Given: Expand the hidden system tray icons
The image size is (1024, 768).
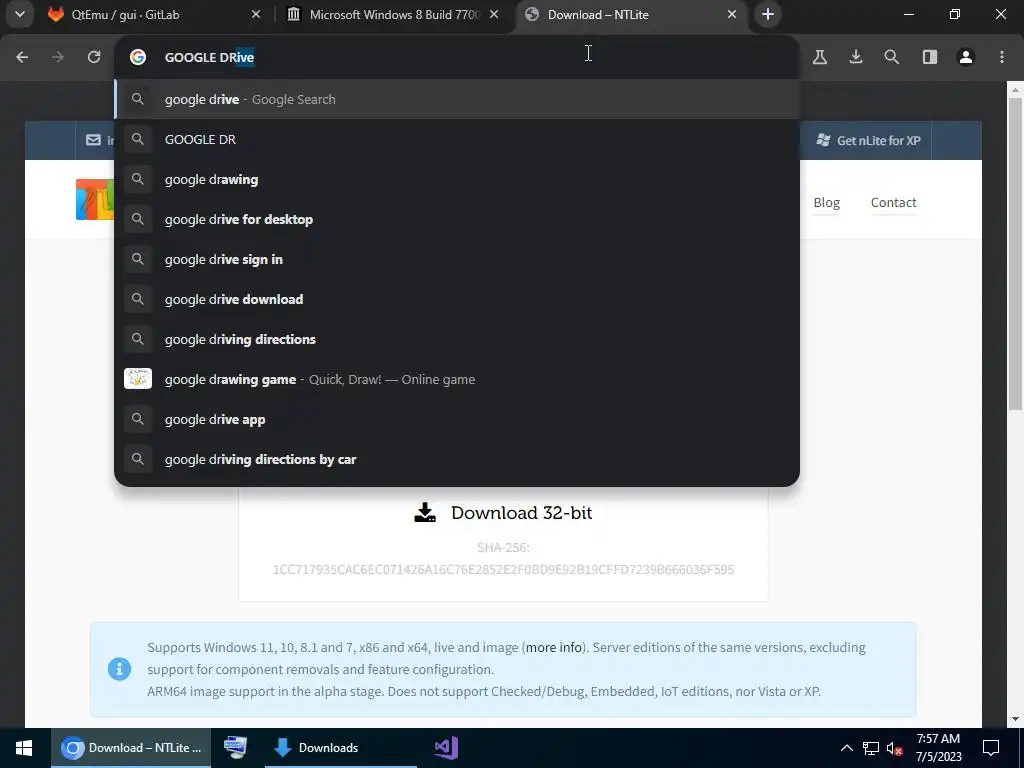Looking at the screenshot, I should (846, 748).
